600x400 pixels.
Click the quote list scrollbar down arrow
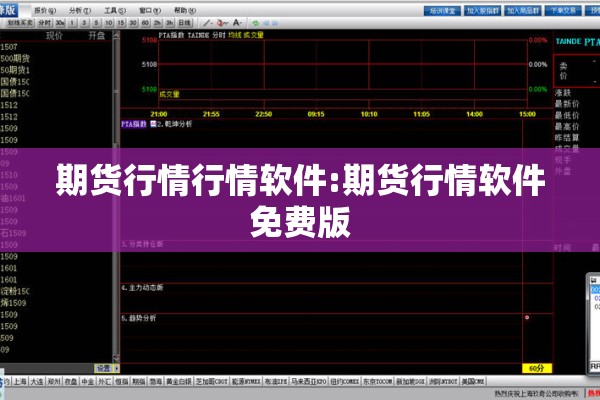(x=116, y=358)
